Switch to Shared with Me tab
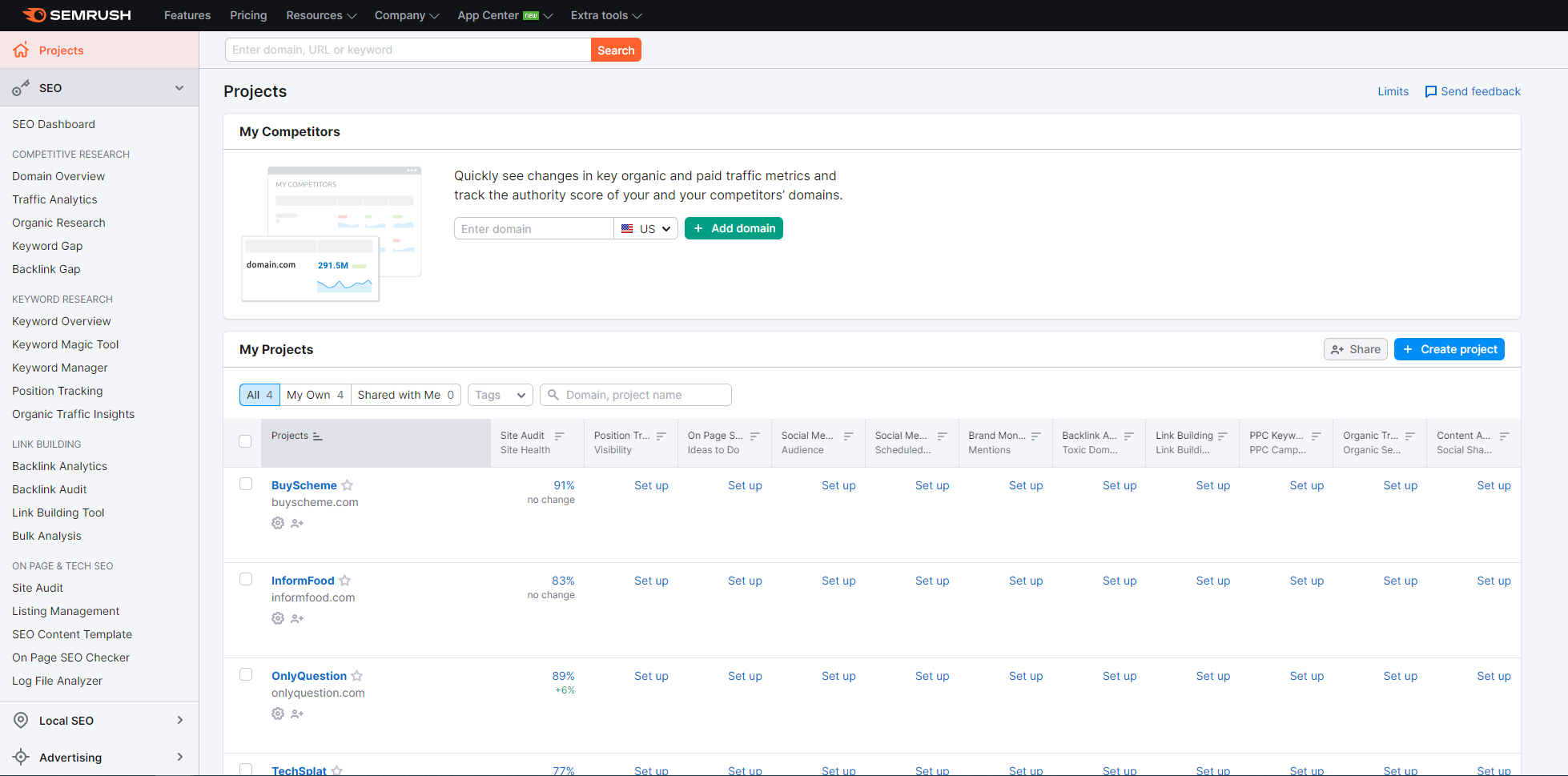The width and height of the screenshot is (1568, 776). [405, 395]
